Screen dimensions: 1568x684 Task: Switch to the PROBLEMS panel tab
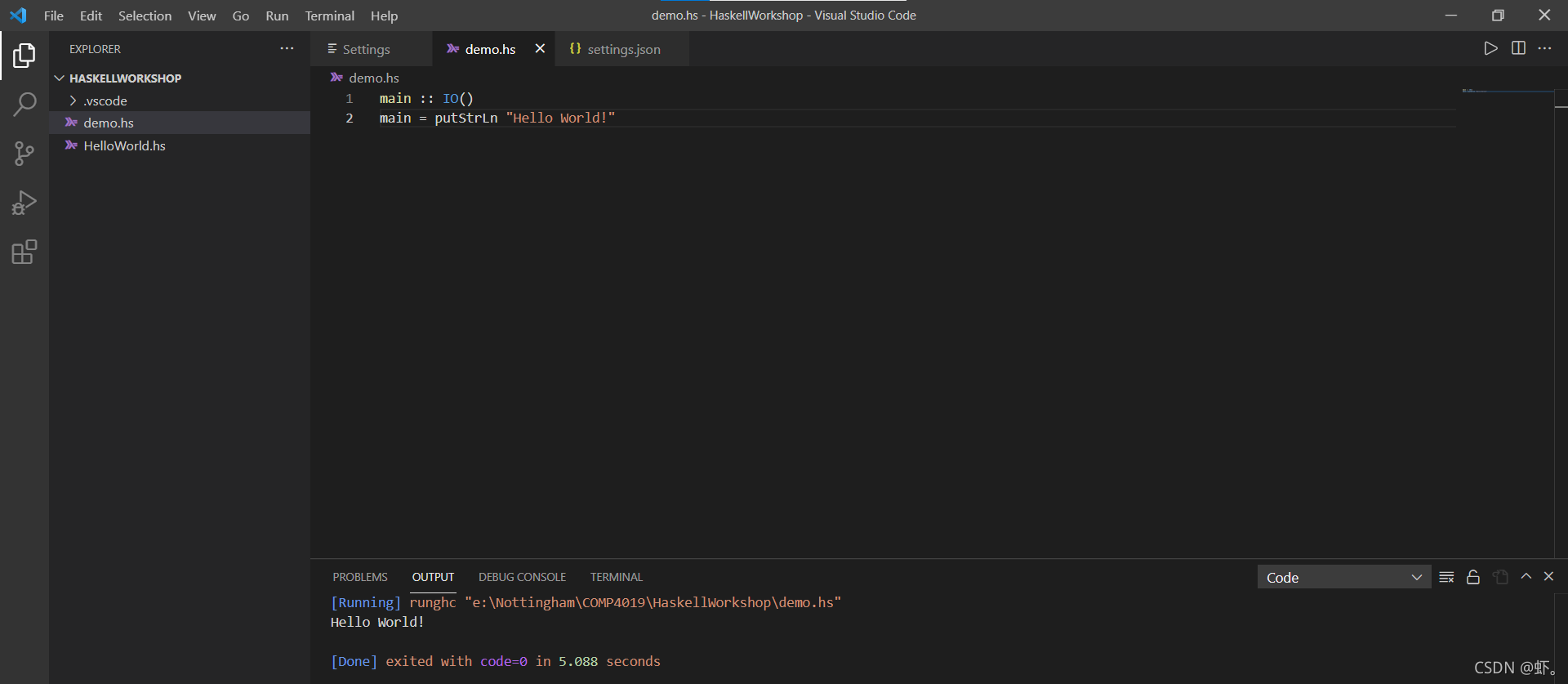(x=360, y=577)
